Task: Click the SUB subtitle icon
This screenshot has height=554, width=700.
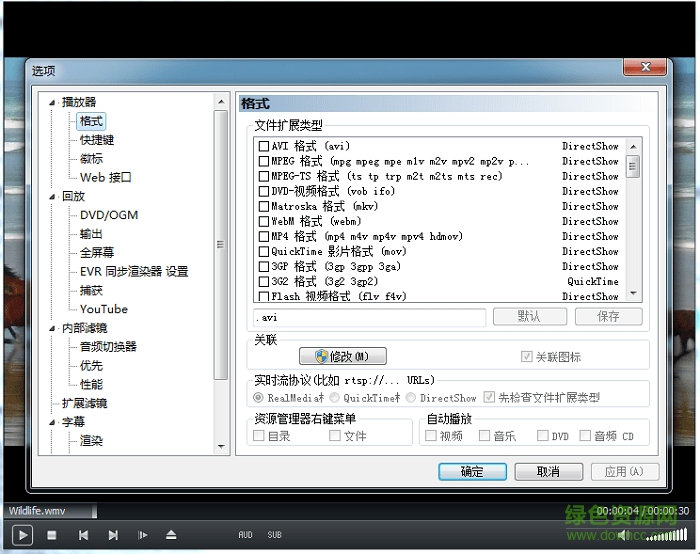Action: pos(274,535)
